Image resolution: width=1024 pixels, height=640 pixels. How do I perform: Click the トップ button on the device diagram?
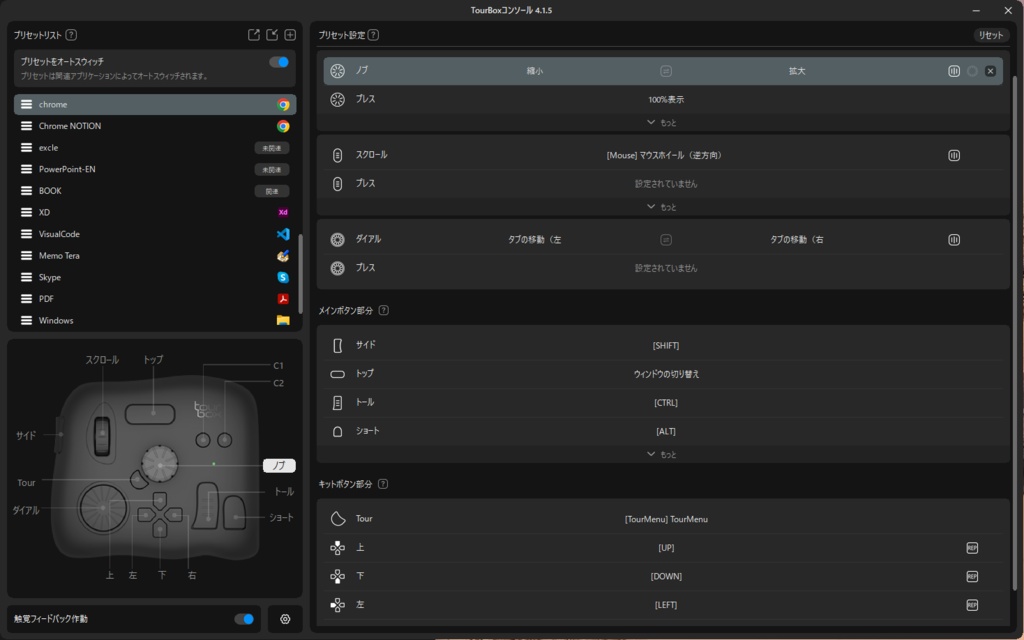point(150,414)
